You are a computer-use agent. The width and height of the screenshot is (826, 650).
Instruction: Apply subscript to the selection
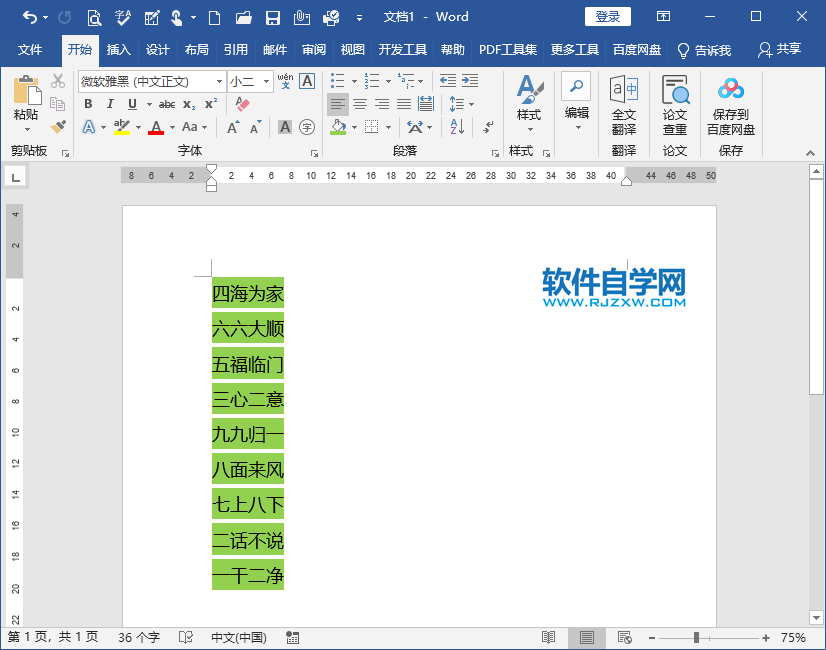coord(188,103)
